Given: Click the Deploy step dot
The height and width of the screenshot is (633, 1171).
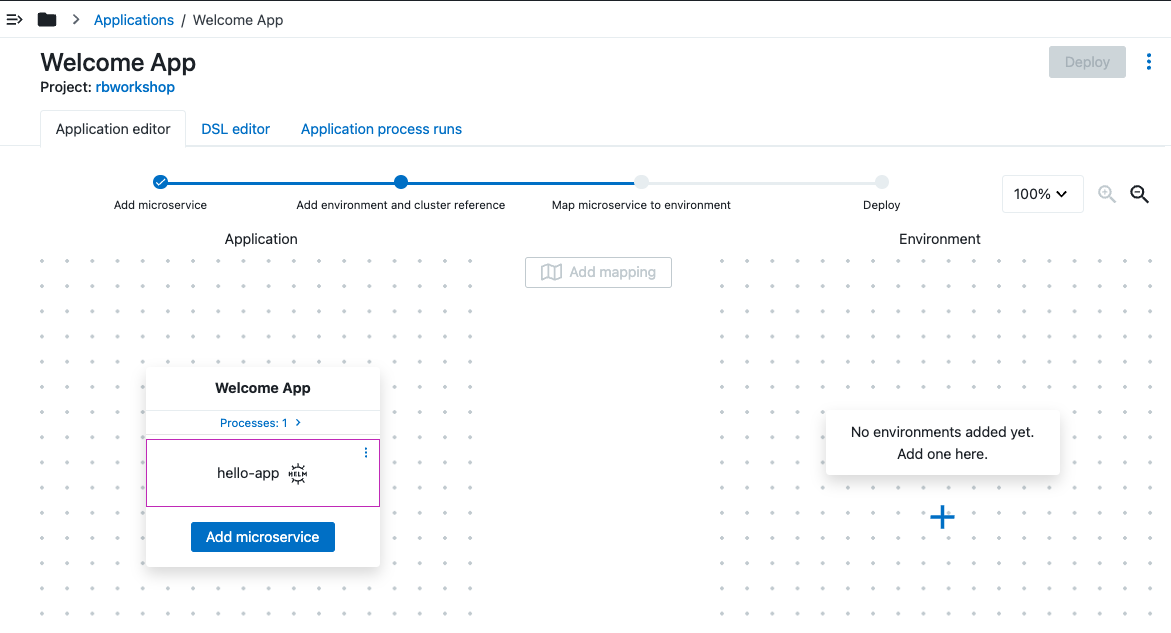Looking at the screenshot, I should (x=882, y=181).
